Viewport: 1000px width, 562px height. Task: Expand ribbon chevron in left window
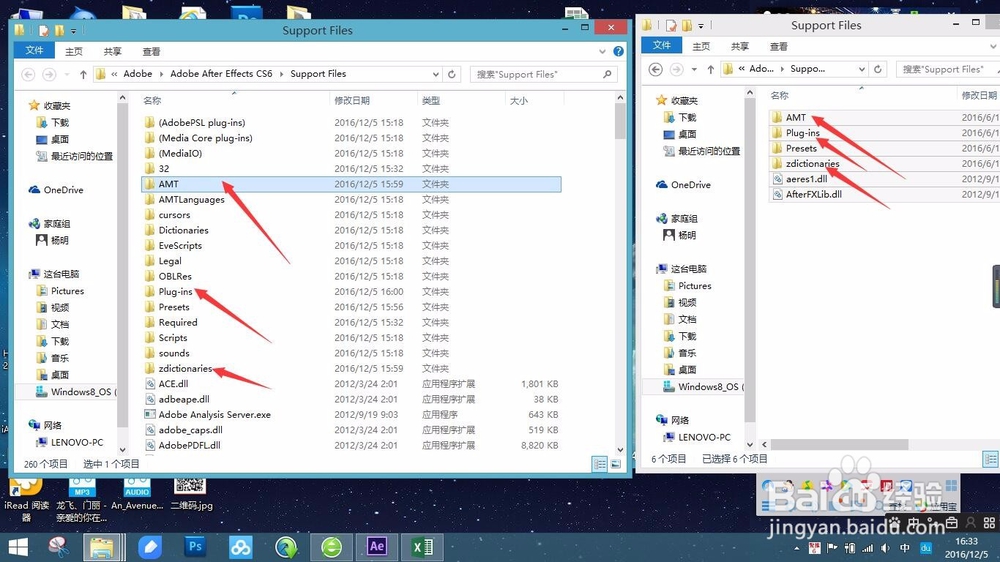click(x=602, y=51)
